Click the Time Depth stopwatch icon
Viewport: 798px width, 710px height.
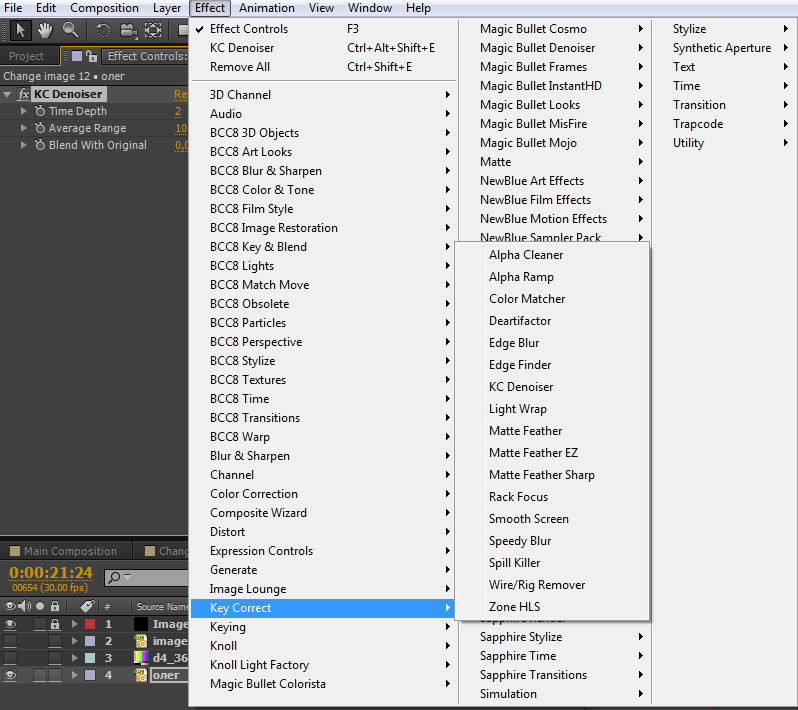point(40,111)
